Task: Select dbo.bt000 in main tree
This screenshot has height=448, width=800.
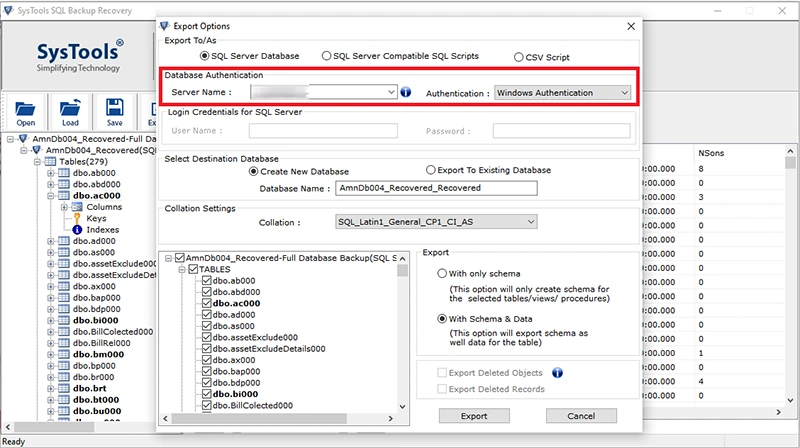Action: click(x=96, y=400)
